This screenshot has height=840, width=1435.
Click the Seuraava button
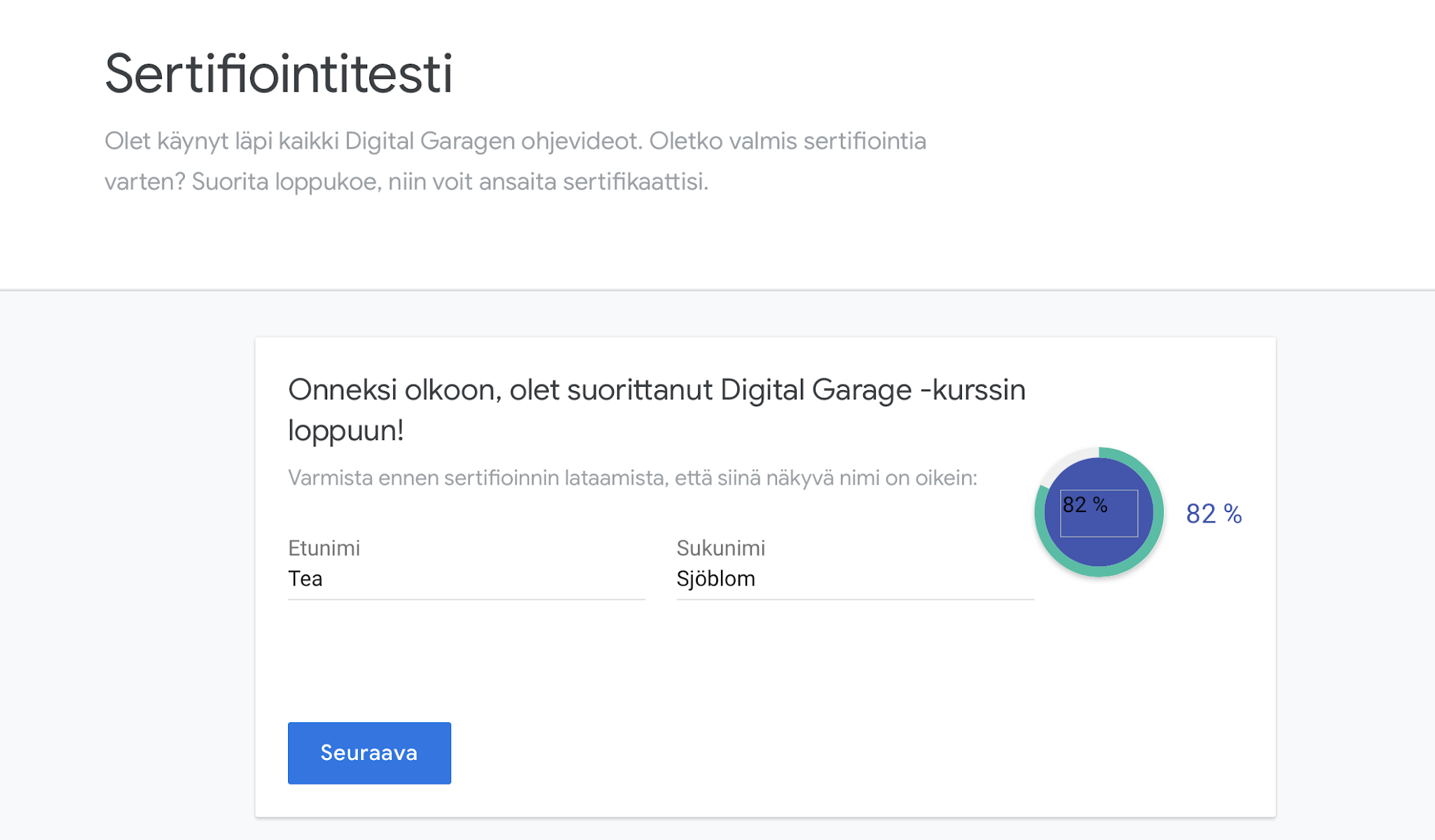click(x=369, y=752)
